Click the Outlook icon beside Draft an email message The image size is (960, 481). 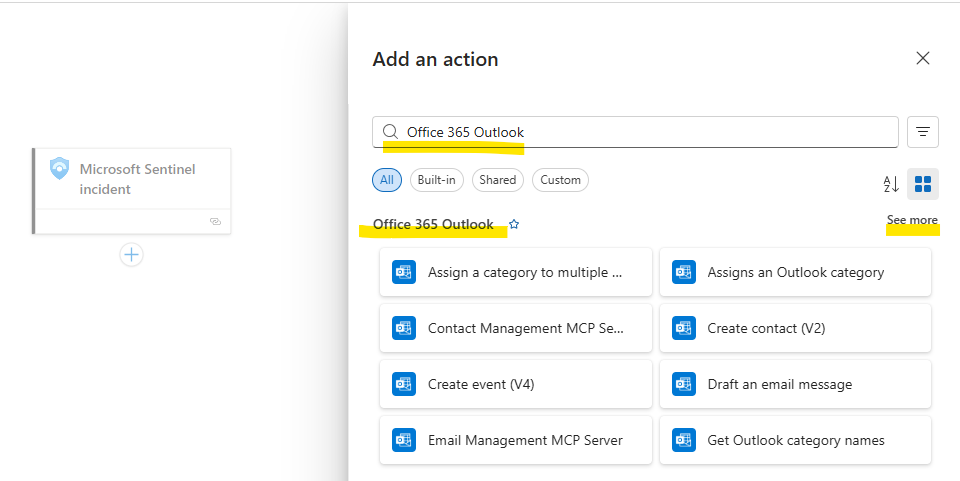684,384
